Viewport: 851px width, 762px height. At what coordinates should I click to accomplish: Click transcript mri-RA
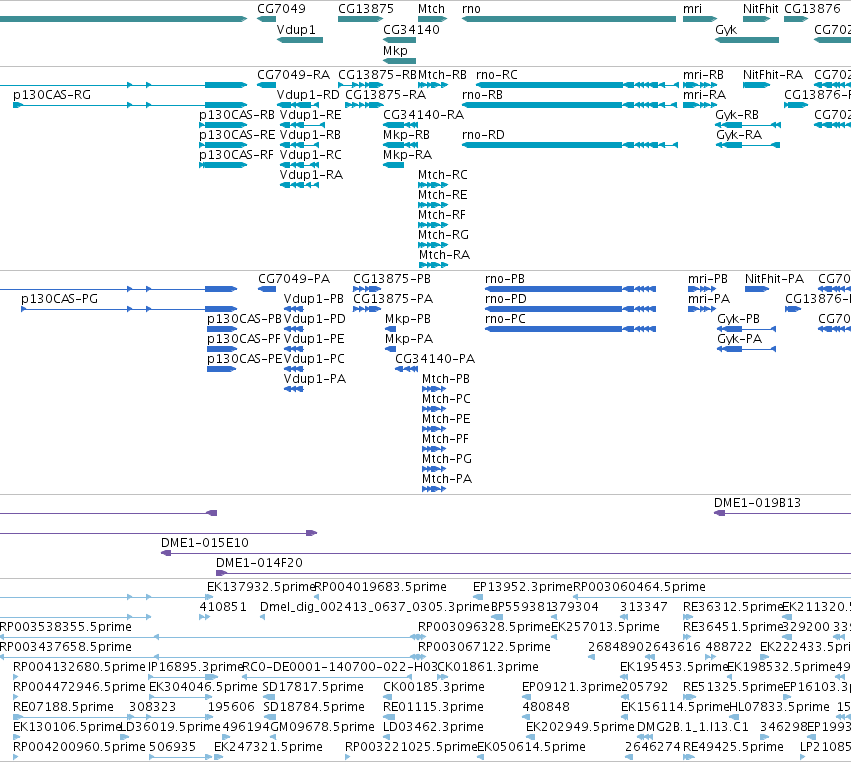pos(704,95)
